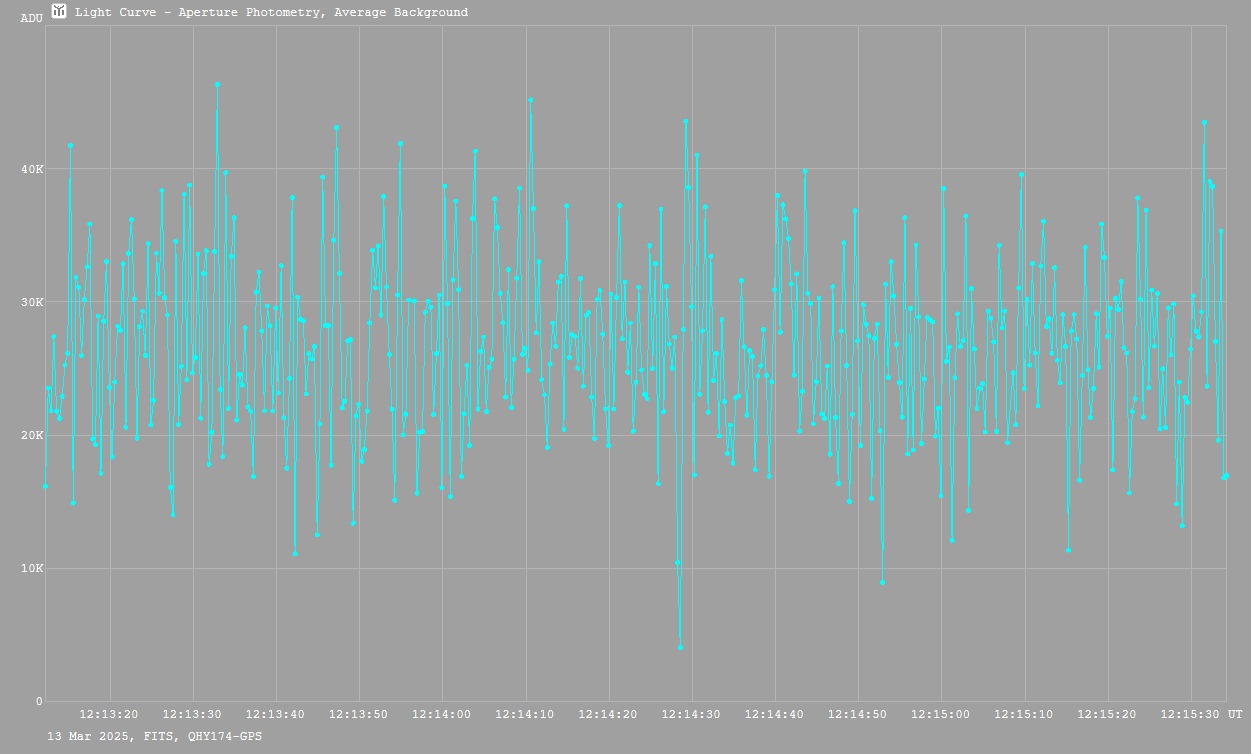Click the 12:14:40 time axis label
Viewport: 1251px width, 754px height.
(774, 714)
